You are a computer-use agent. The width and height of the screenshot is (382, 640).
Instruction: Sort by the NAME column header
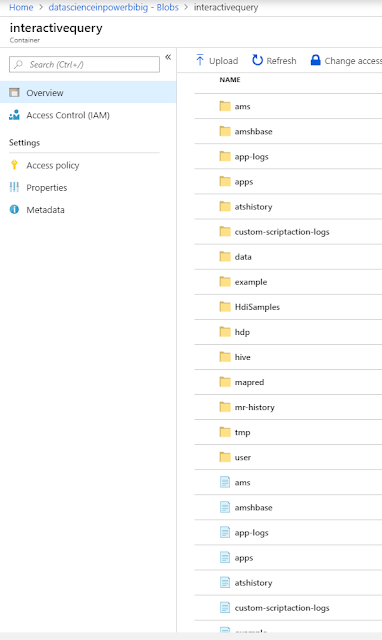(230, 80)
